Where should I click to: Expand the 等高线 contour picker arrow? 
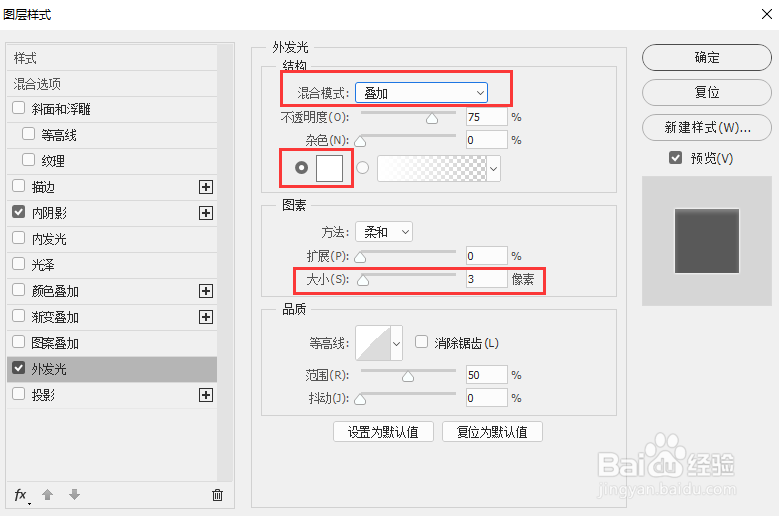coord(396,343)
